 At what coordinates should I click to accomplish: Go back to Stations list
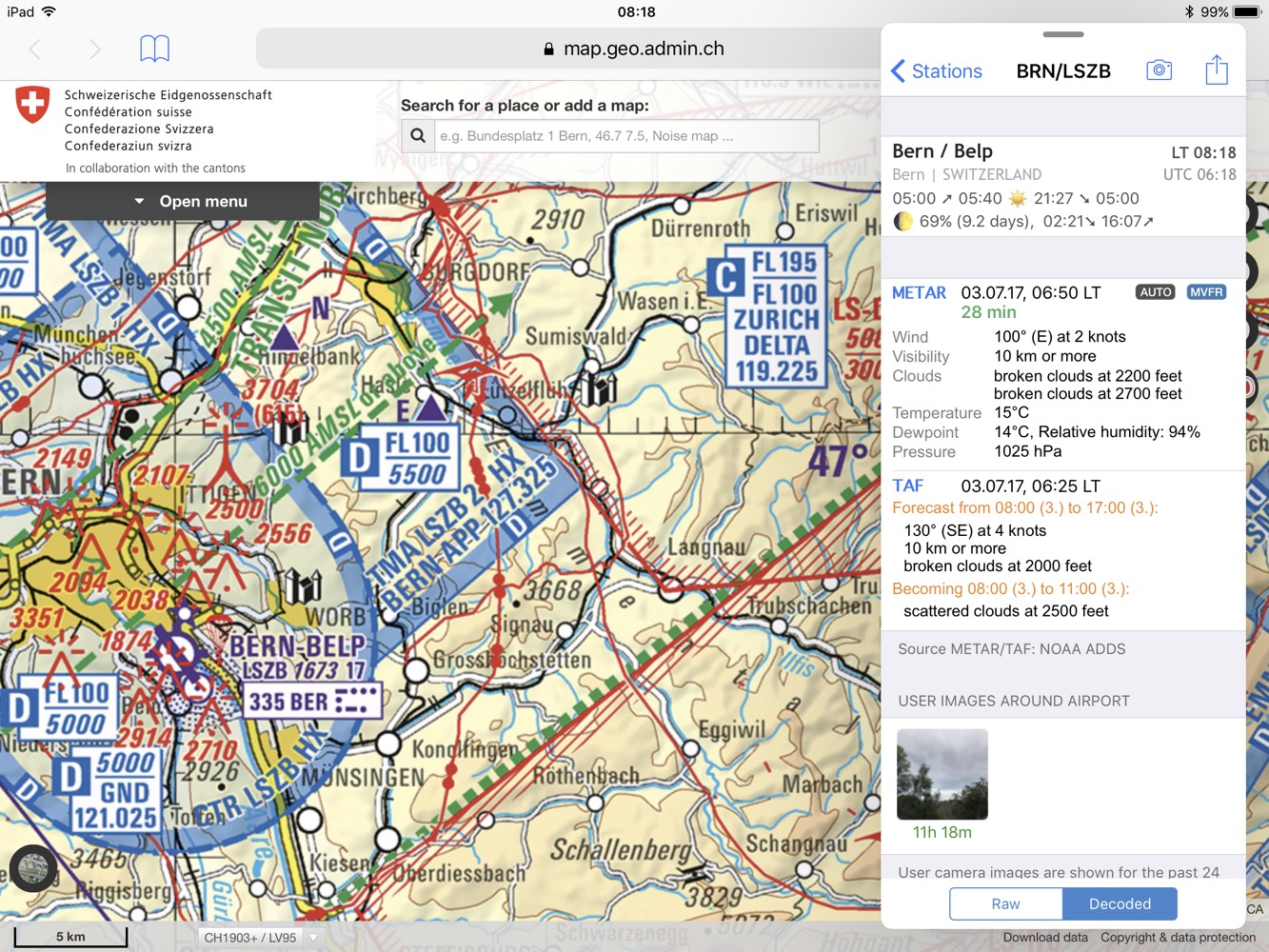click(937, 71)
